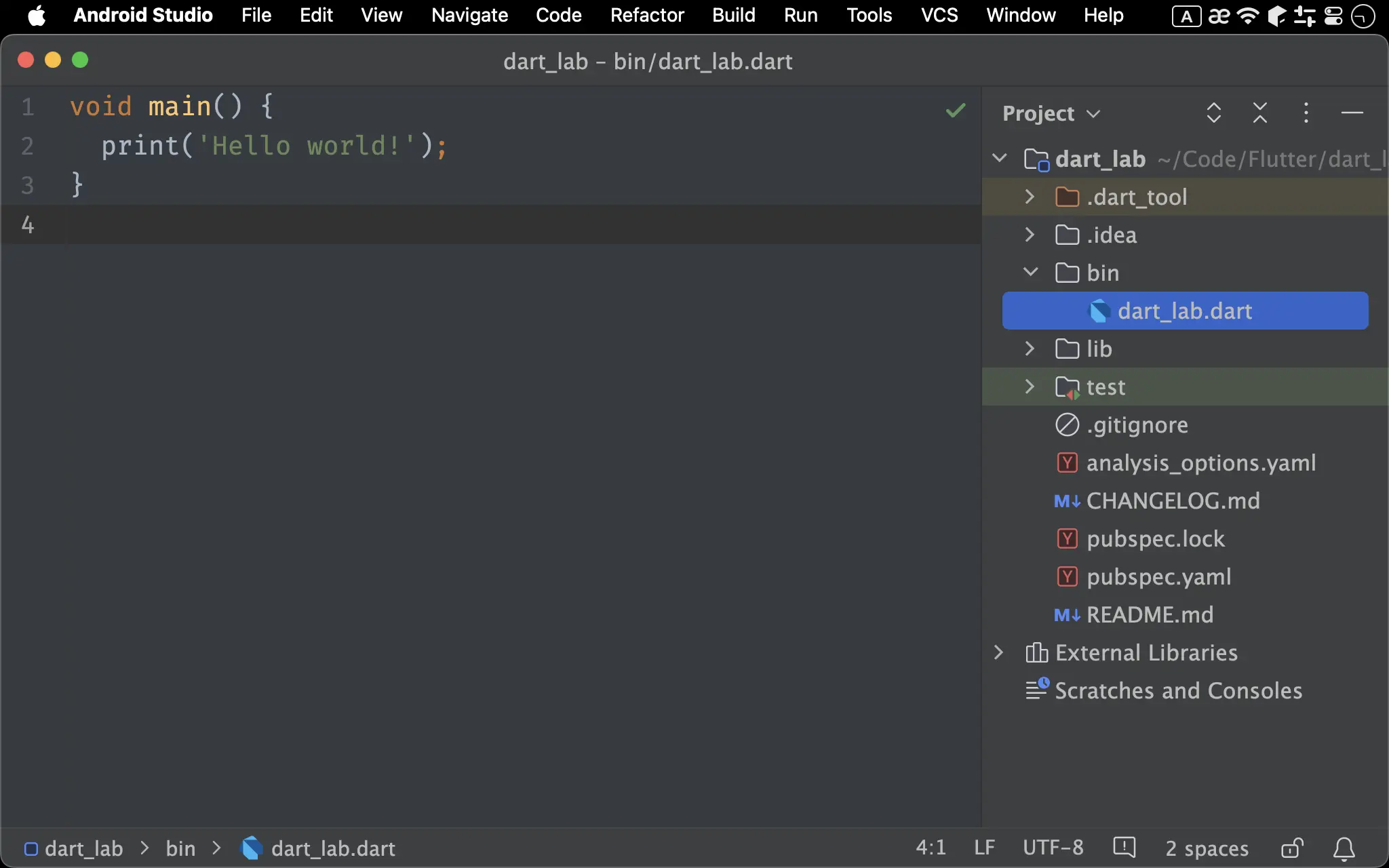Viewport: 1389px width, 868px height.
Task: Click the module icon in breadcrumb bar
Action: tap(31, 849)
